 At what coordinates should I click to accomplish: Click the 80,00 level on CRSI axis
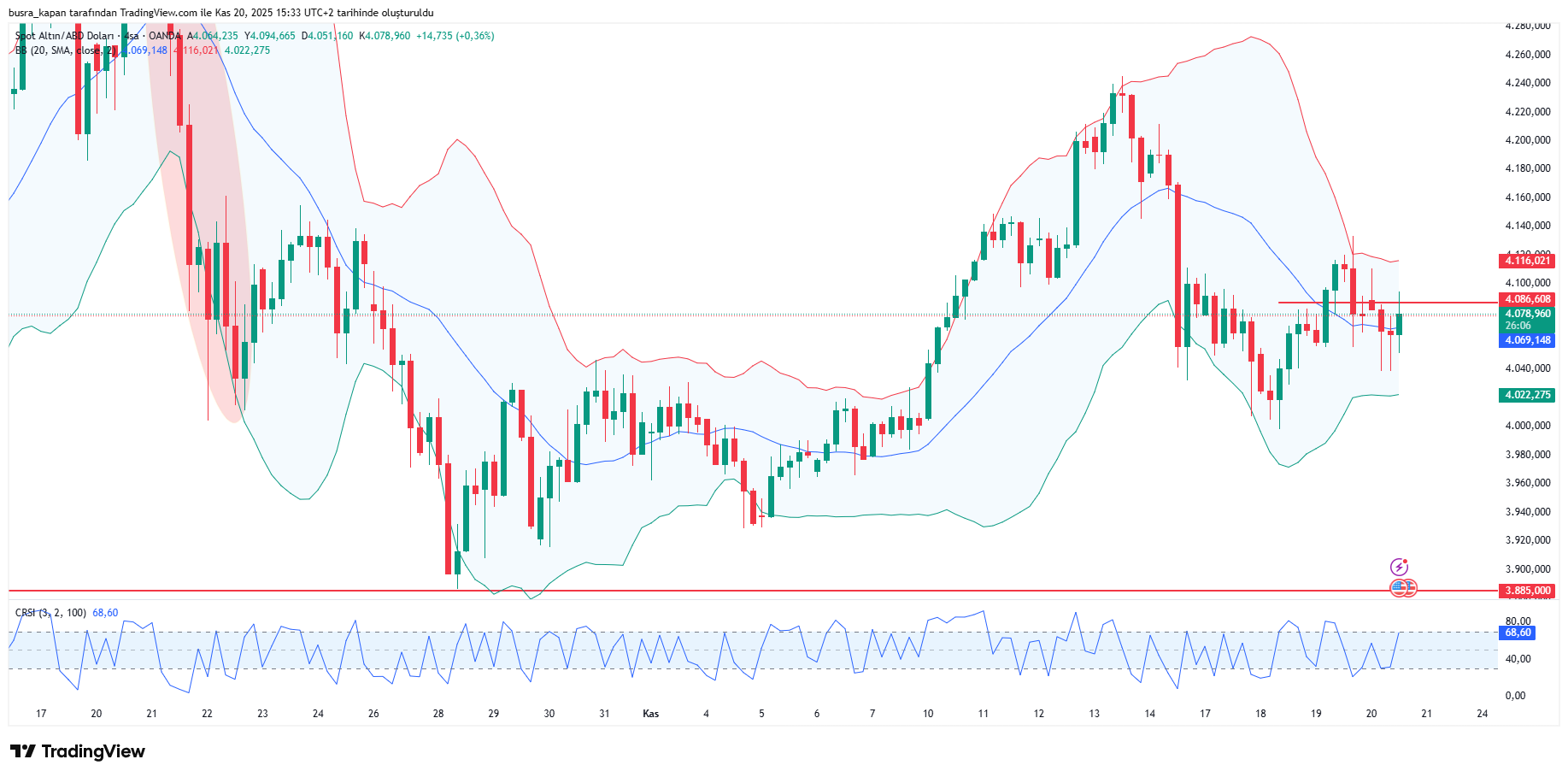click(1518, 621)
